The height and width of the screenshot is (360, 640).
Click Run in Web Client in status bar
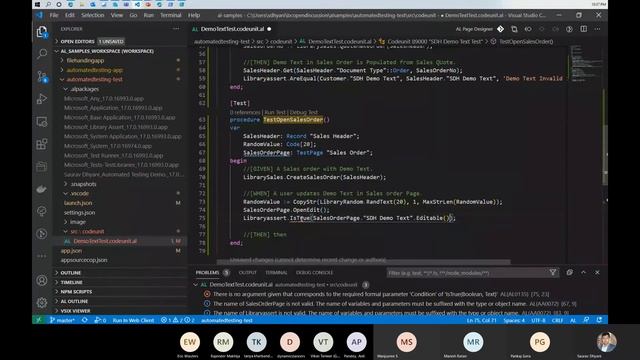coord(133,320)
